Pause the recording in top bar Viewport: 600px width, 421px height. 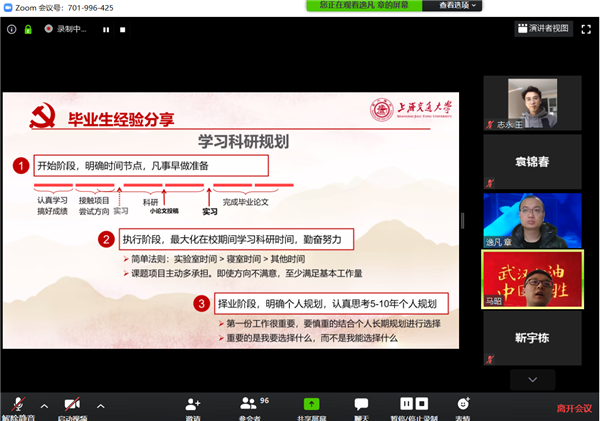pos(107,29)
